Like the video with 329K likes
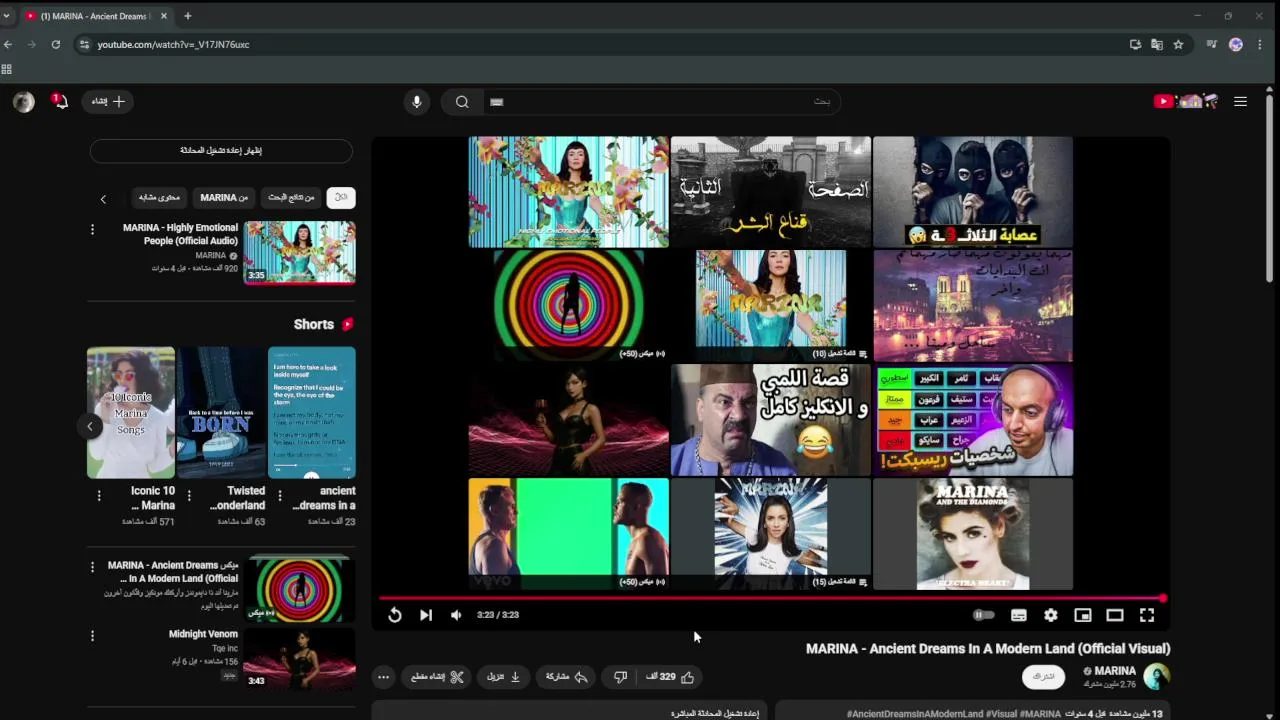This screenshot has width=1280, height=720. coord(671,677)
